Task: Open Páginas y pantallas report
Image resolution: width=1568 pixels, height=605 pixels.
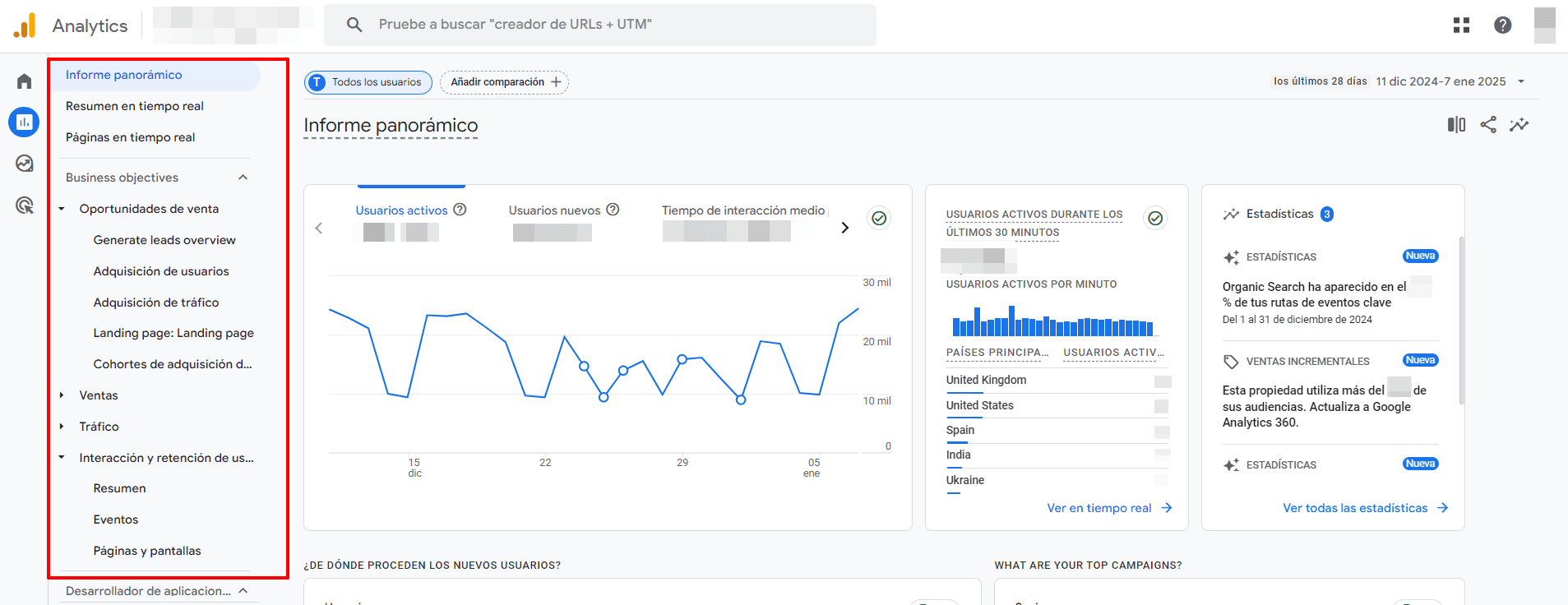Action: 147,551
